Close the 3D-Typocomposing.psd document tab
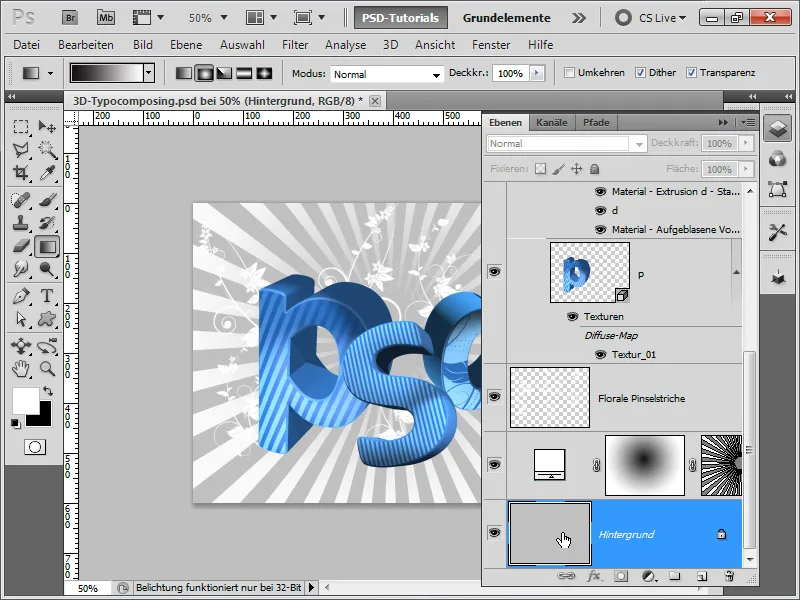The image size is (800, 600). point(374,101)
